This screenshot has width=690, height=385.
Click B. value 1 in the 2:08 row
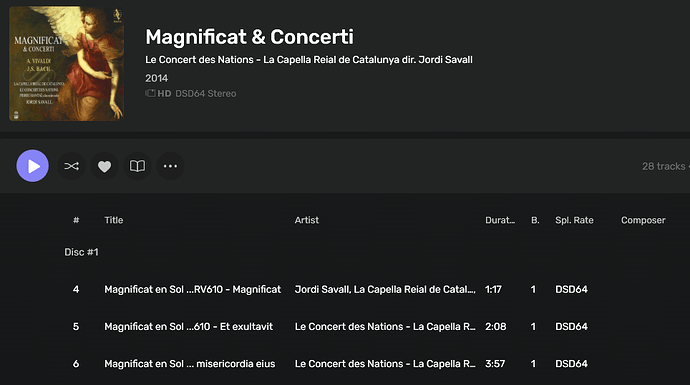point(533,326)
